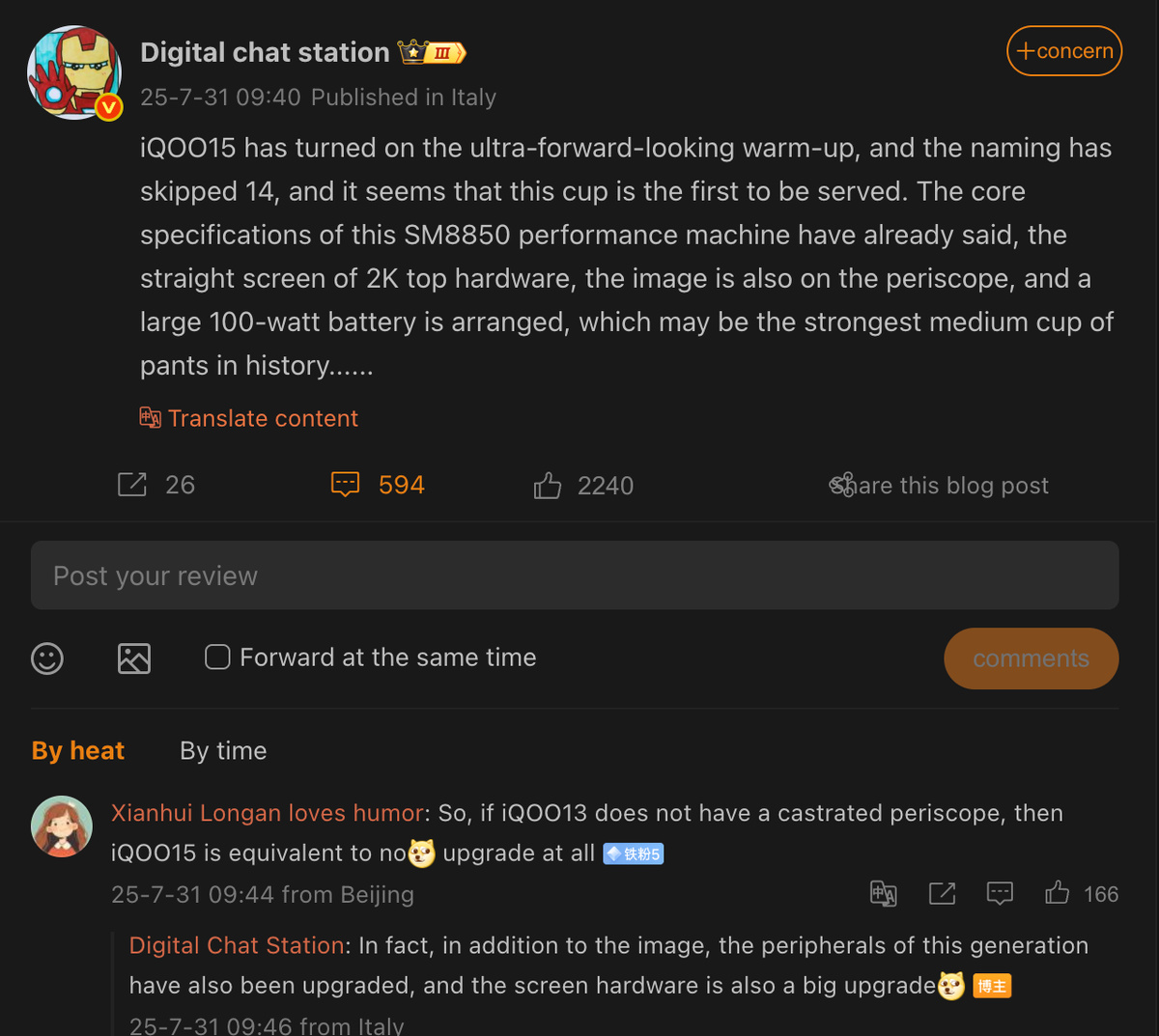Toggle the 铁粉5 fan badge on the comment
This screenshot has height=1036, width=1159.
click(633, 854)
